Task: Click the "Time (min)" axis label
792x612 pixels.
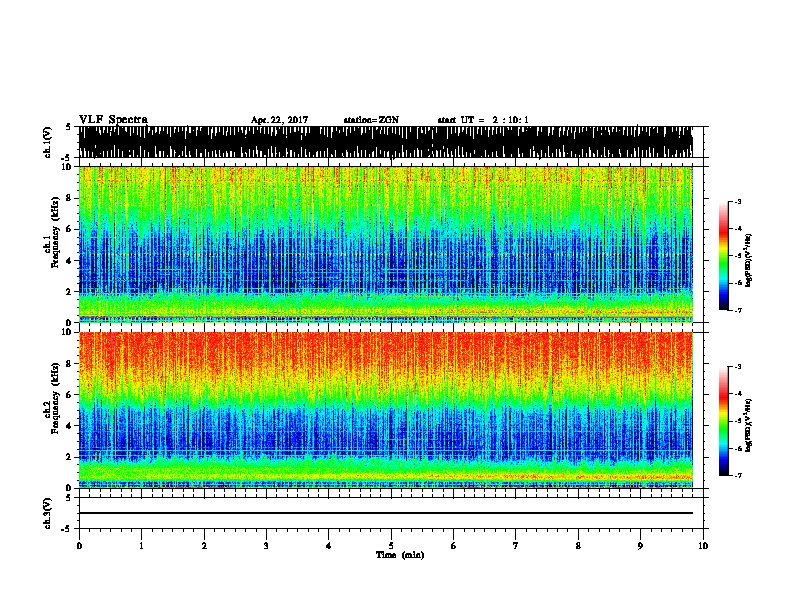Action: [x=400, y=555]
